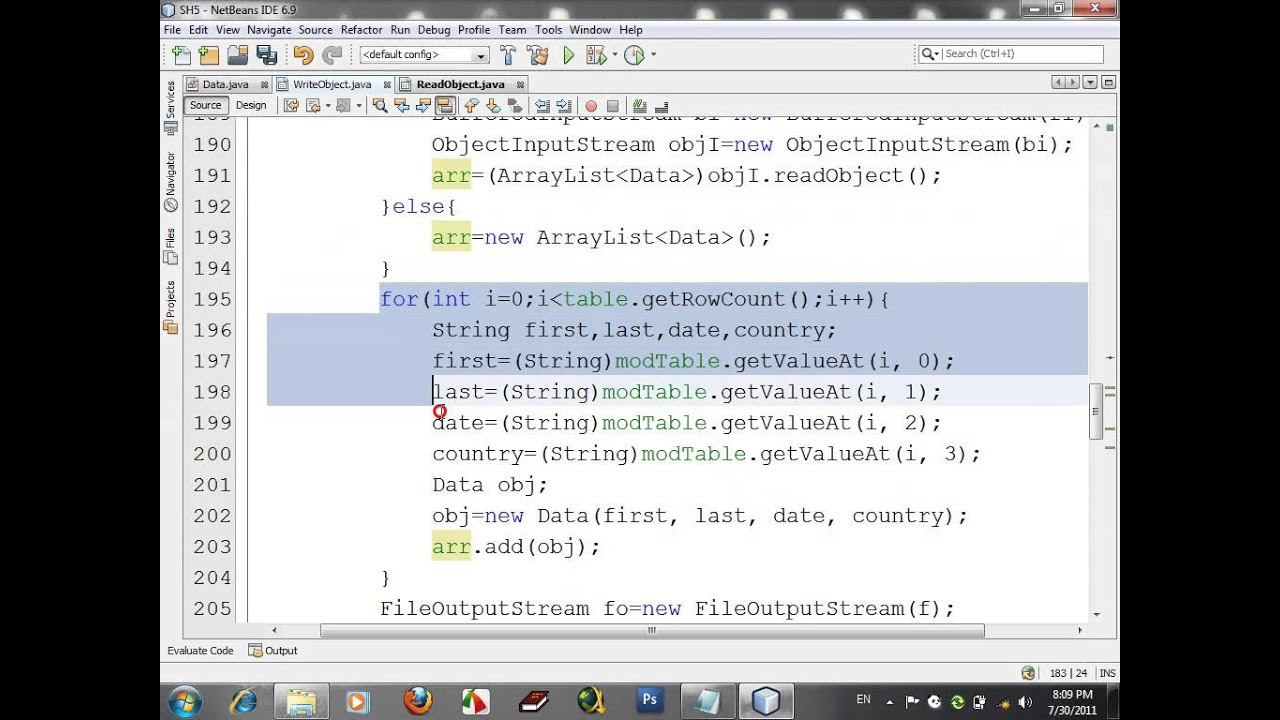Click the Open Project icon

click(237, 55)
